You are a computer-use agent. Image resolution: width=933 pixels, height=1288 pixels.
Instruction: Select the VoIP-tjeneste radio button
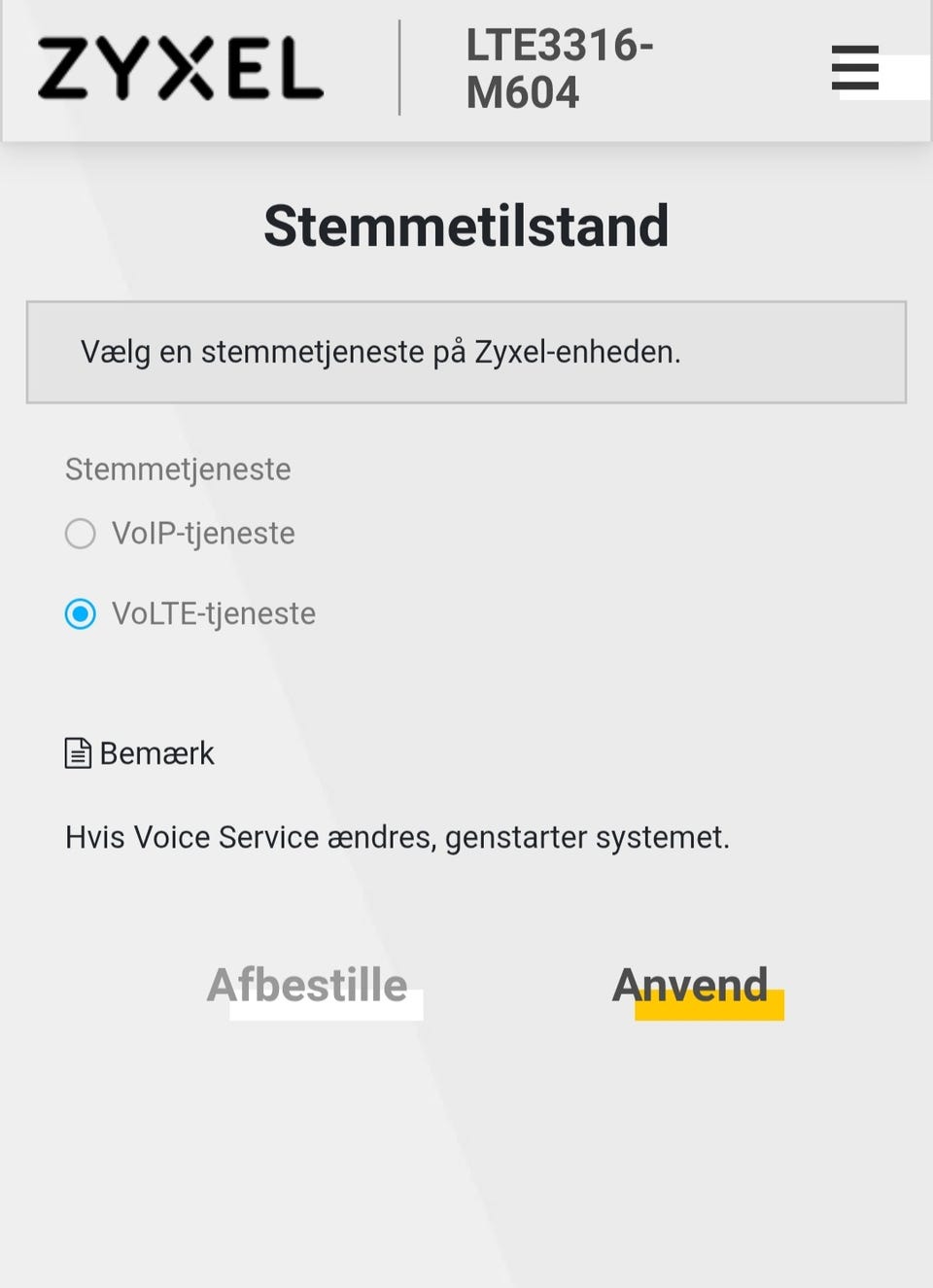81,534
